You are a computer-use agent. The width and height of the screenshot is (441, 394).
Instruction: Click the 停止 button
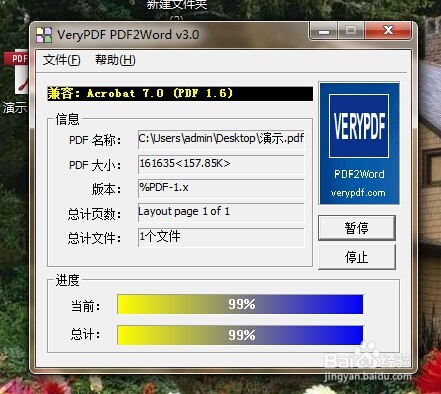pos(357,257)
